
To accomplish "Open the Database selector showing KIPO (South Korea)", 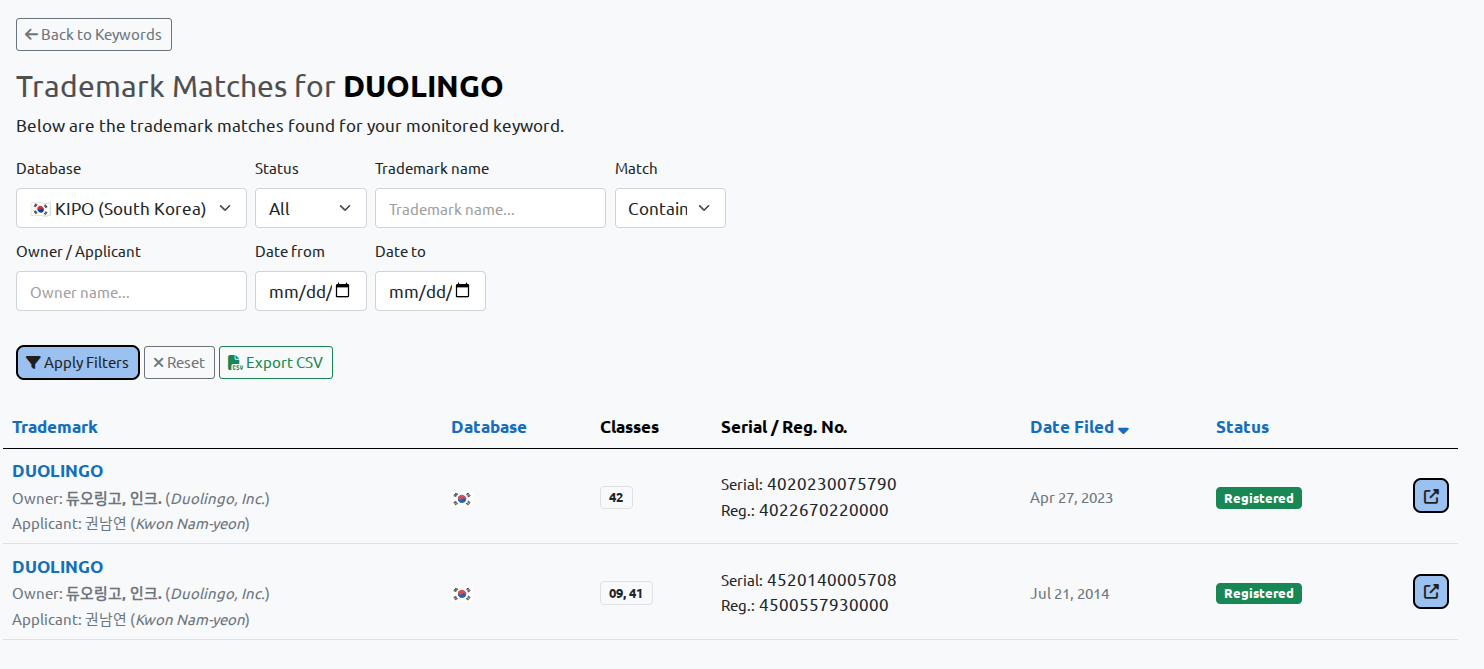I will click(131, 208).
